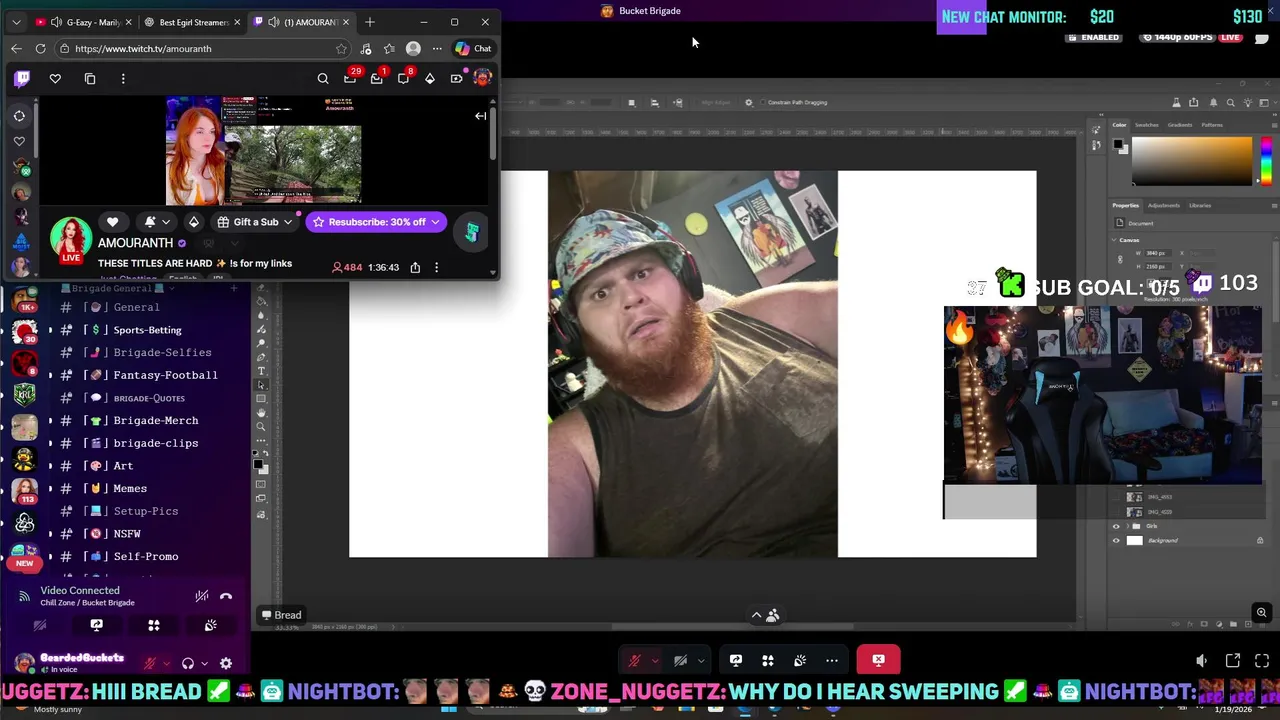Select Photoshop Hand tool

click(x=261, y=412)
